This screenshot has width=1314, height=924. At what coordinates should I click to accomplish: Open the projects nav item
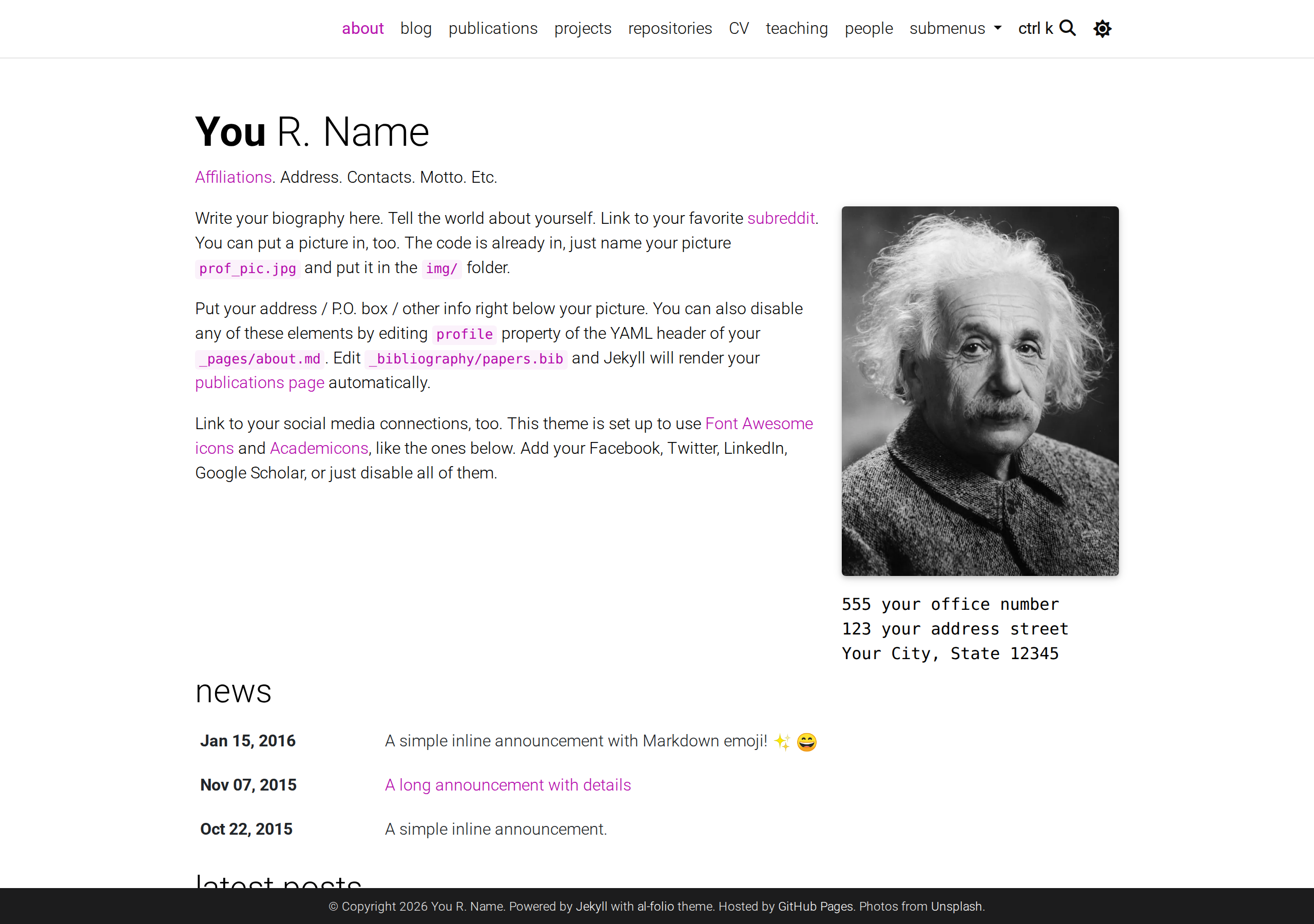[583, 28]
